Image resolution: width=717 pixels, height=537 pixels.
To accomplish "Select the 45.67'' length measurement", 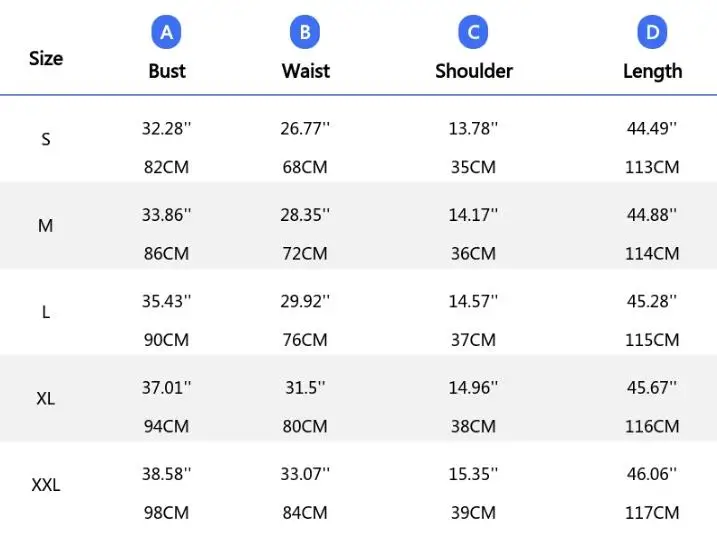I will (x=652, y=387).
